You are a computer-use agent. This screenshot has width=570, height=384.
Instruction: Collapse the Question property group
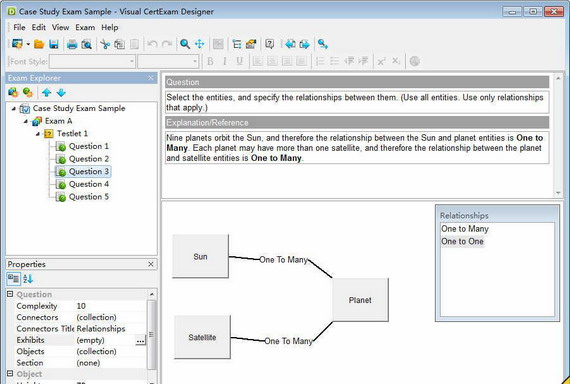[x=10, y=294]
